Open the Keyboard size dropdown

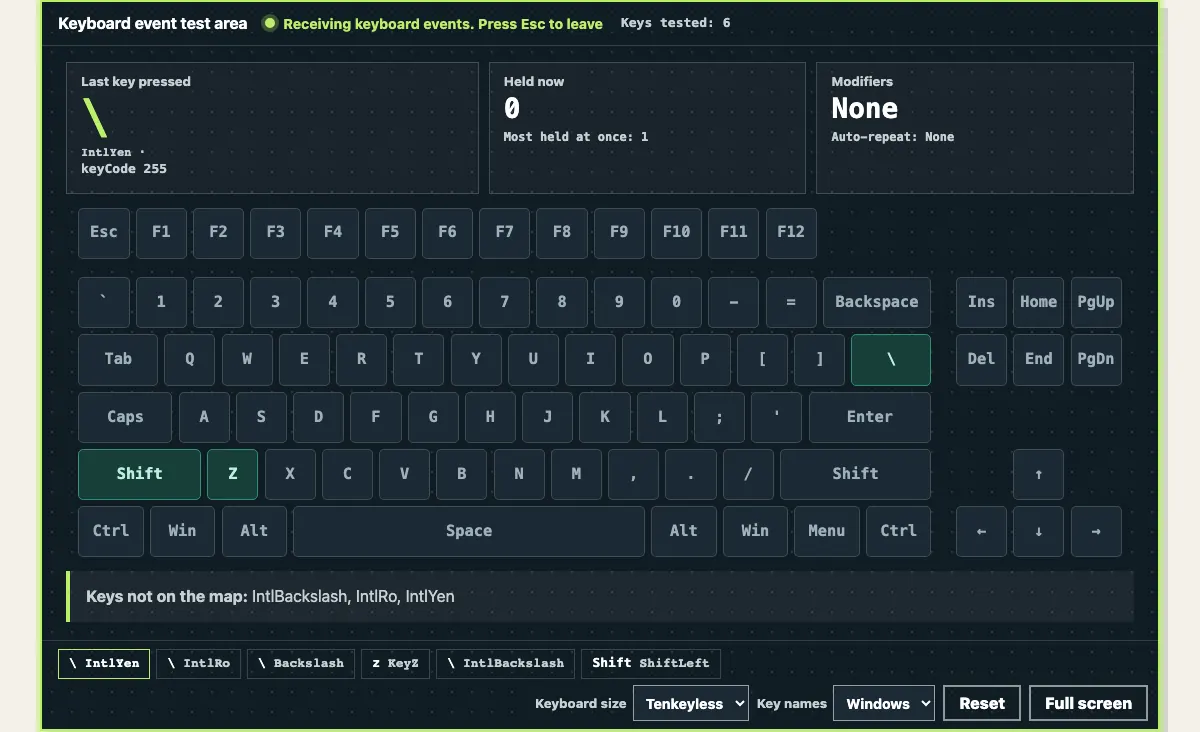point(691,703)
